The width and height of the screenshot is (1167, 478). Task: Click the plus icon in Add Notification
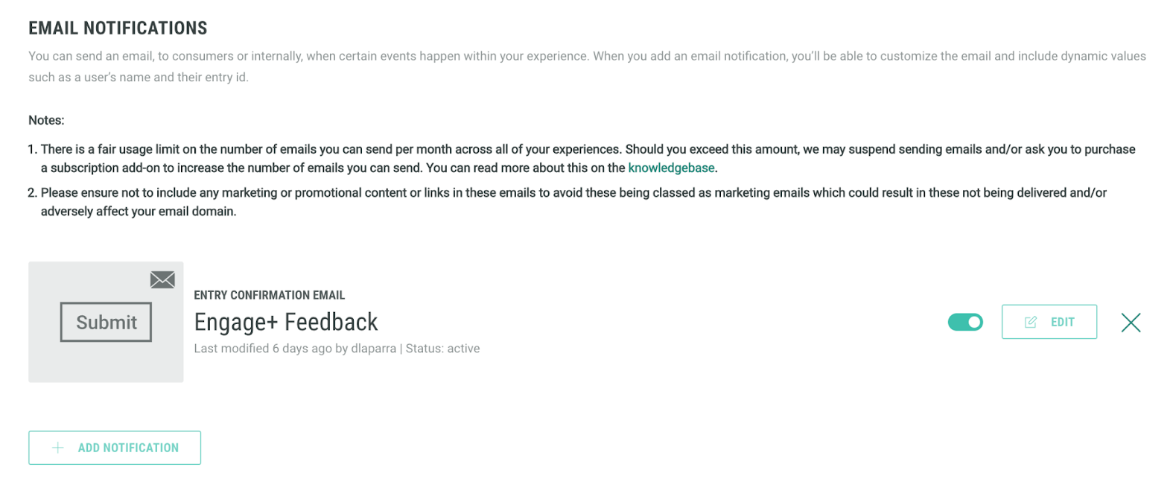(x=58, y=448)
